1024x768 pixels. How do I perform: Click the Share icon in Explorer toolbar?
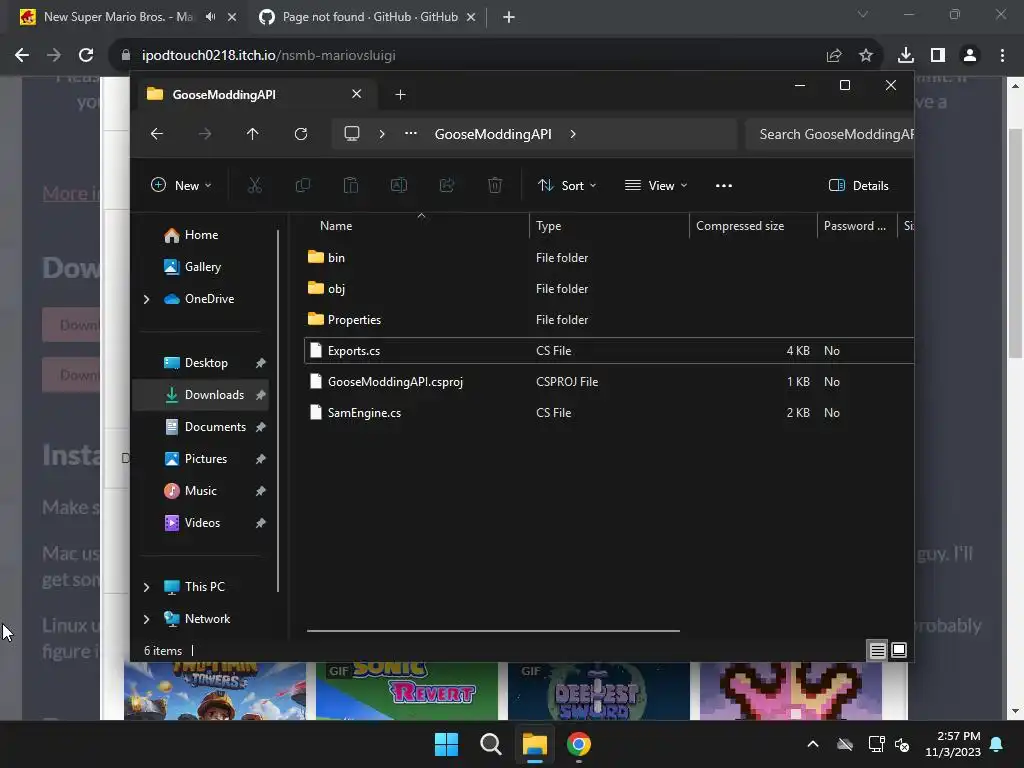pos(447,185)
